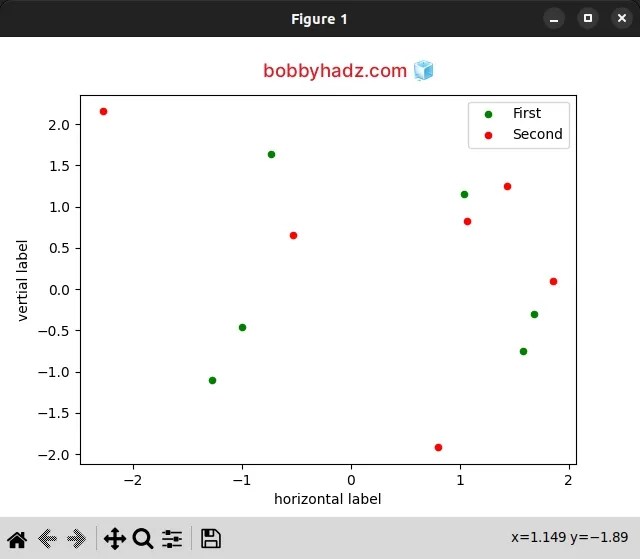Click the −1.5 y-axis tick label
640x559 pixels.
click(54, 413)
